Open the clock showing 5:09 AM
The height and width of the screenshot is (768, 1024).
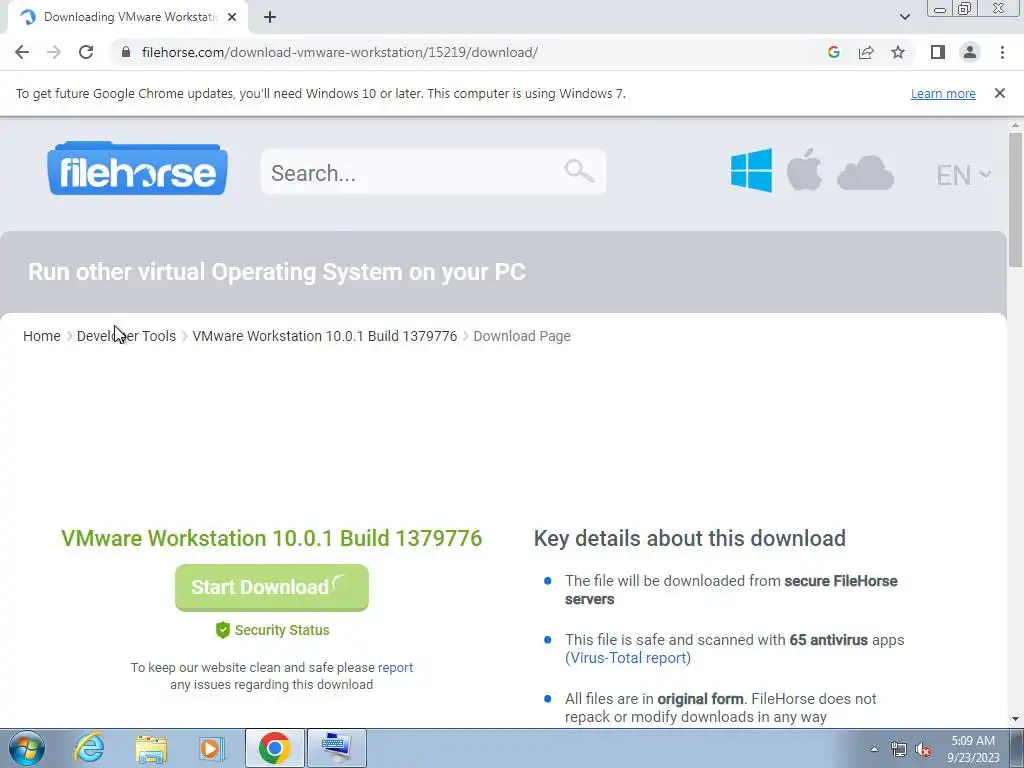[973, 749]
